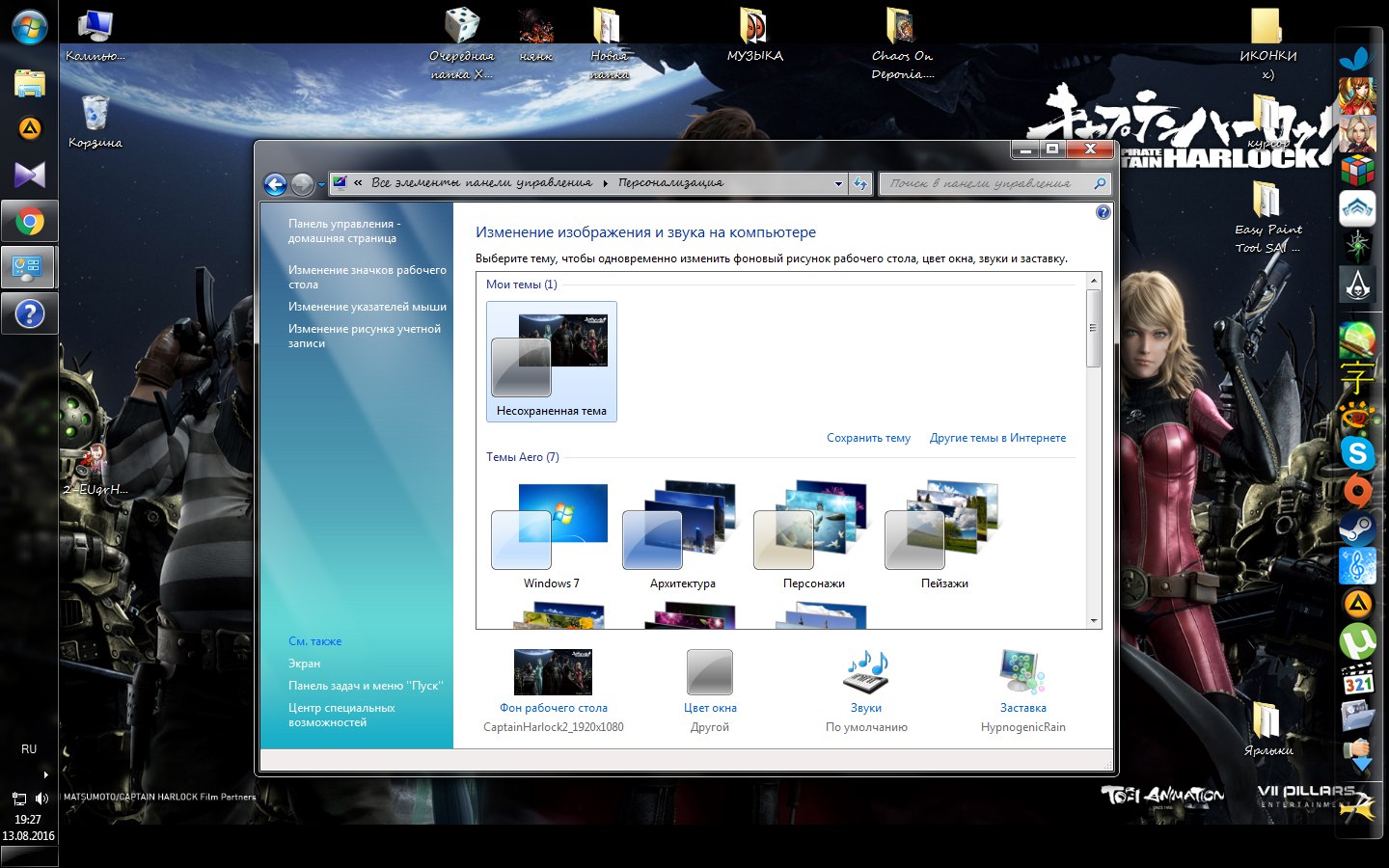Select the 'Chaos On Deponia' desktop icon
Screen dimensions: 1389x868
pos(902,44)
